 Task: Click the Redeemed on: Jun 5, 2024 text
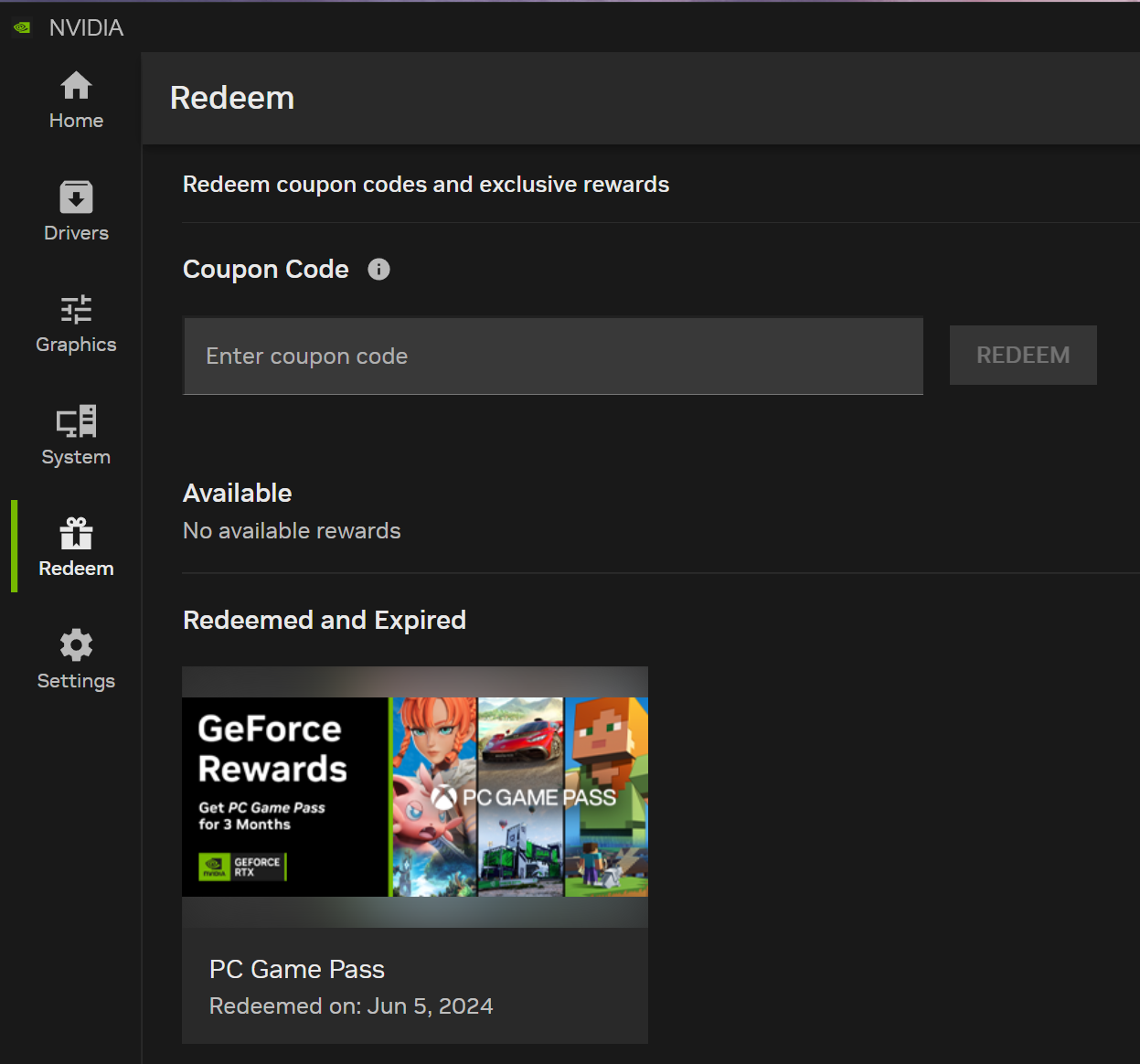click(x=351, y=1006)
